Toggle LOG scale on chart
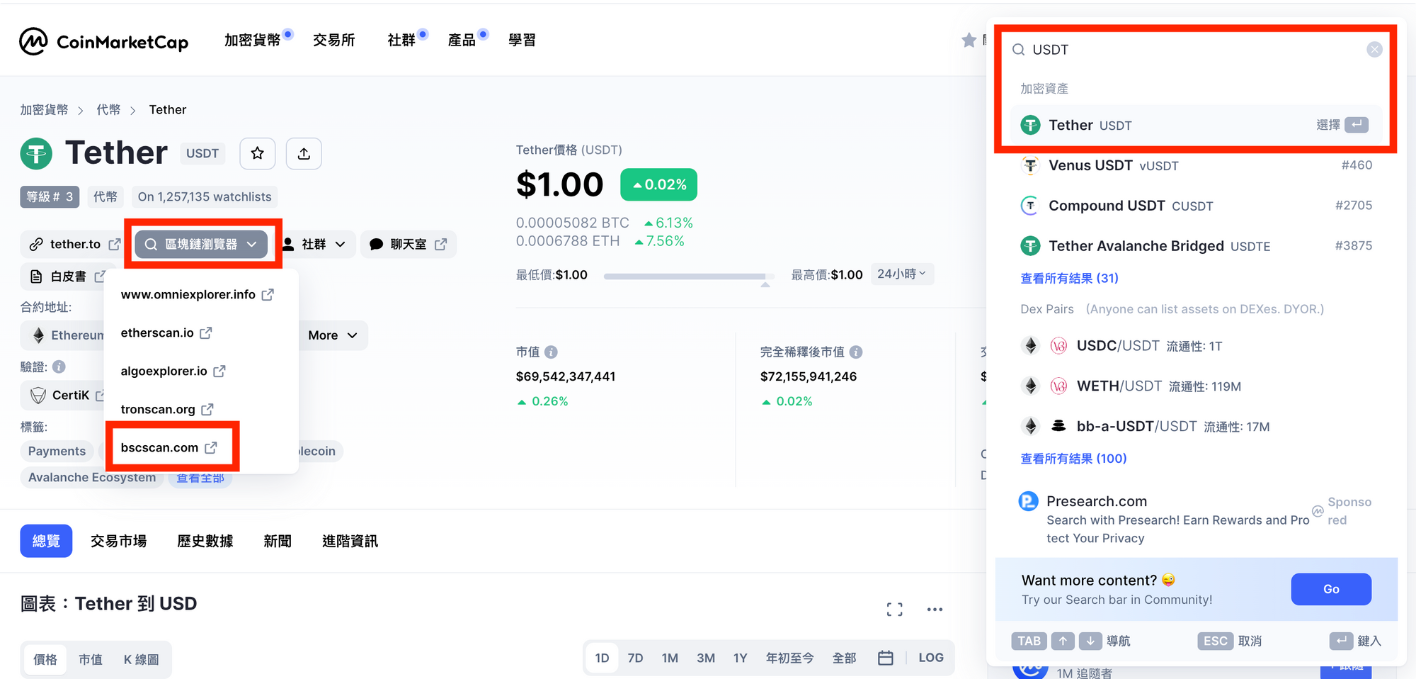The image size is (1416, 692). coord(931,658)
